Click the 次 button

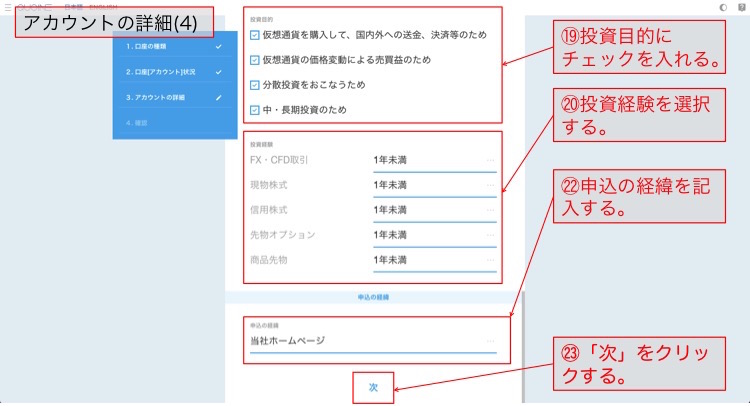coord(373,387)
